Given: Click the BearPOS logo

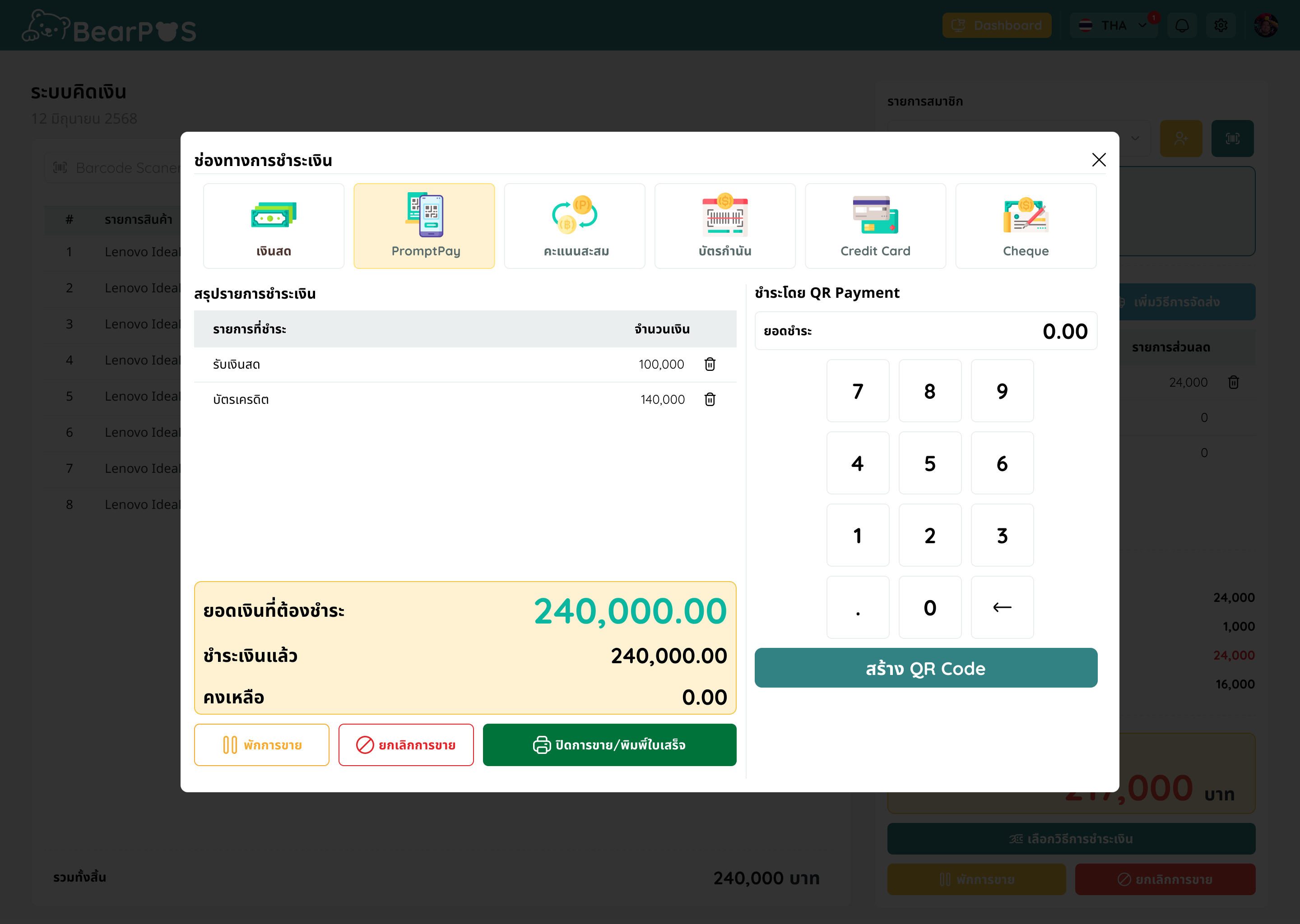Looking at the screenshot, I should pos(109,27).
